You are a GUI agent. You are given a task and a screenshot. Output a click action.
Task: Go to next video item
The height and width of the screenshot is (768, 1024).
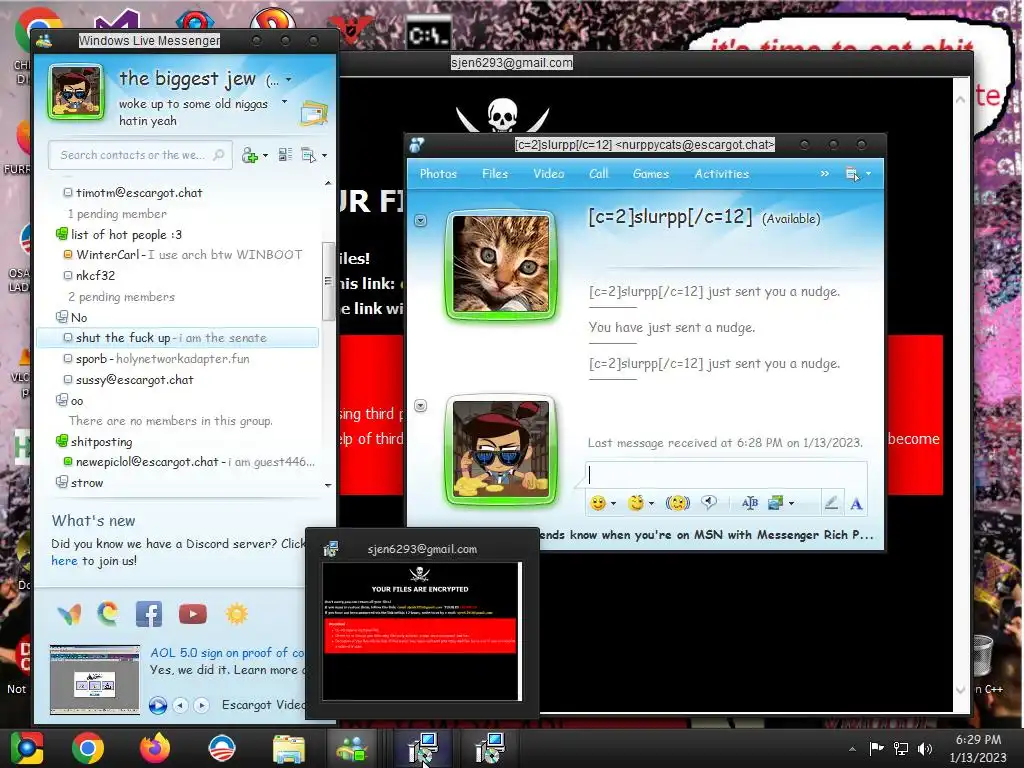tap(202, 705)
